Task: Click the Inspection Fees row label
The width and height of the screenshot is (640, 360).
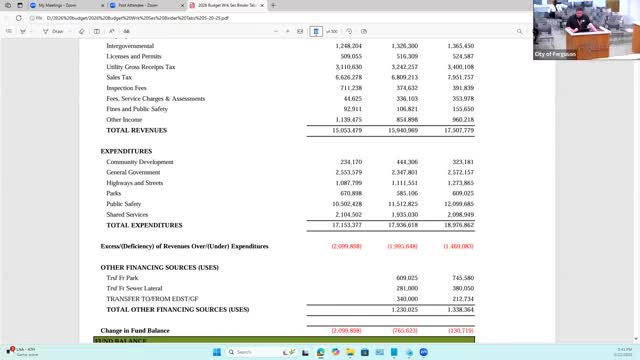Action: tap(126, 88)
